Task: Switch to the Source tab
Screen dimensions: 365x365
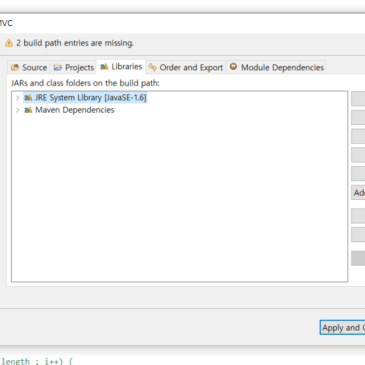Action: pos(29,67)
